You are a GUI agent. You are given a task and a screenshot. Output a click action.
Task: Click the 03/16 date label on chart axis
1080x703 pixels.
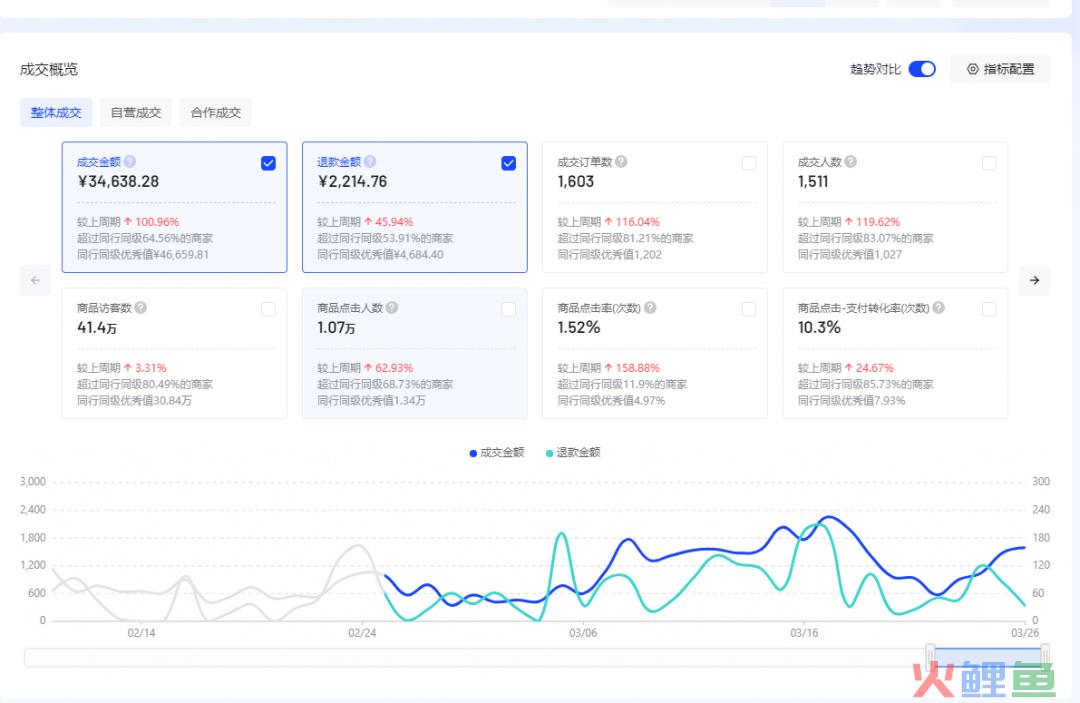804,633
